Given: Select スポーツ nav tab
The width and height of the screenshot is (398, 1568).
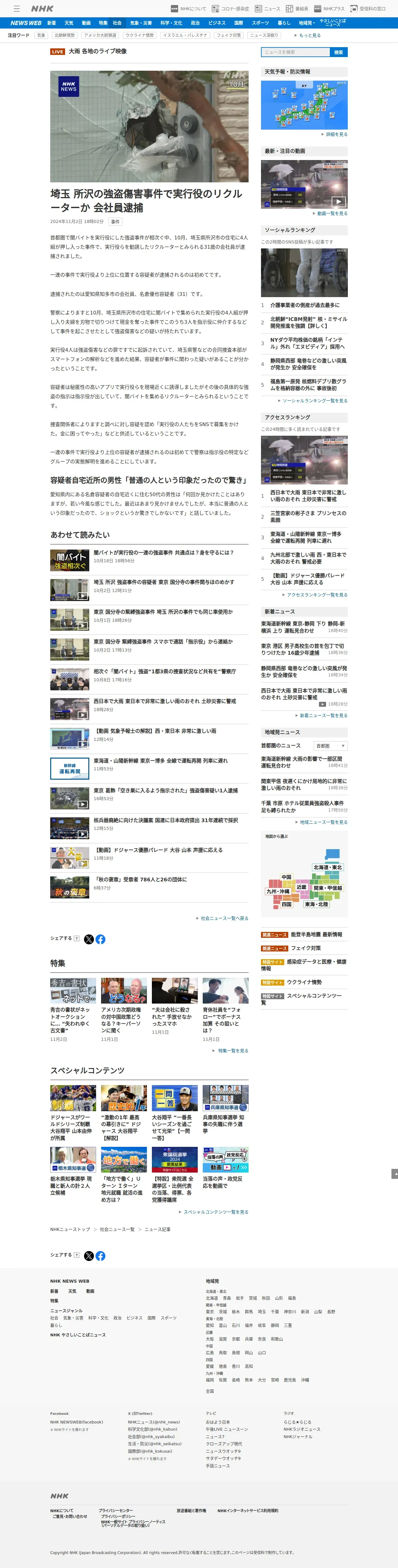Looking at the screenshot, I should 260,23.
